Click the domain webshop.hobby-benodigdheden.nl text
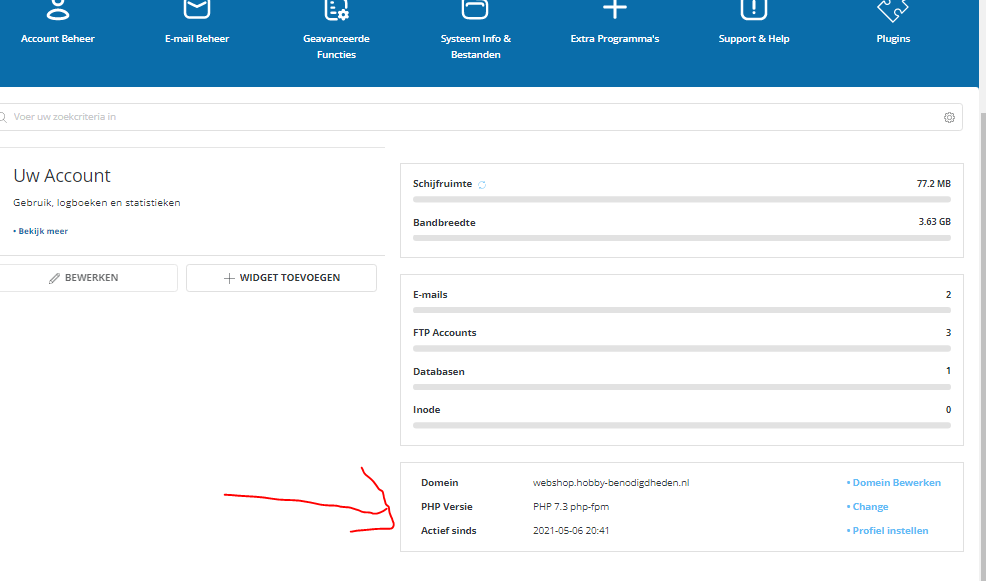The height and width of the screenshot is (581, 986). (x=611, y=483)
